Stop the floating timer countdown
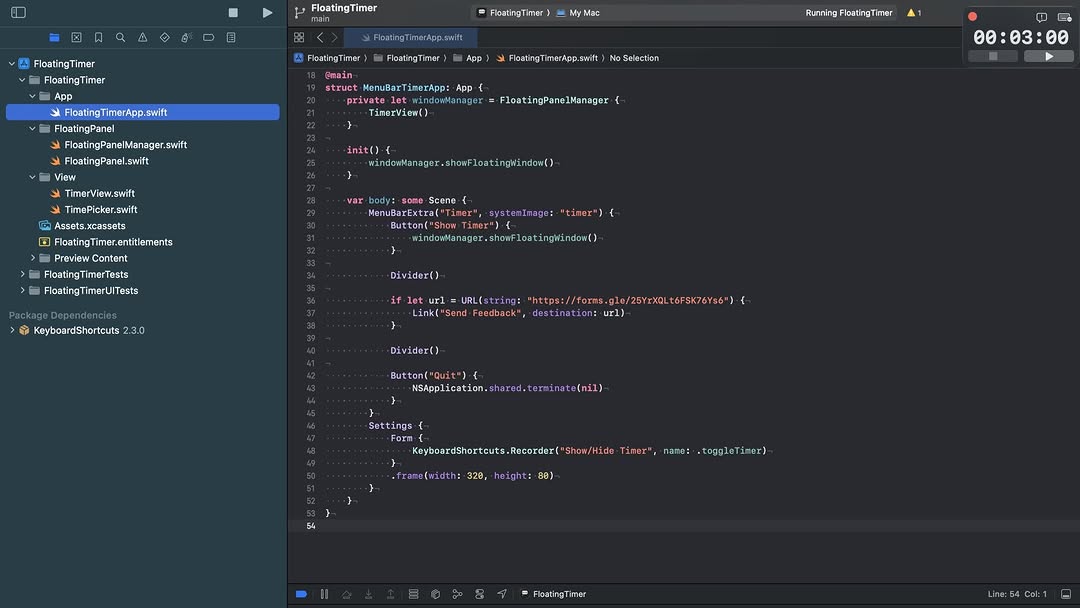 click(993, 56)
